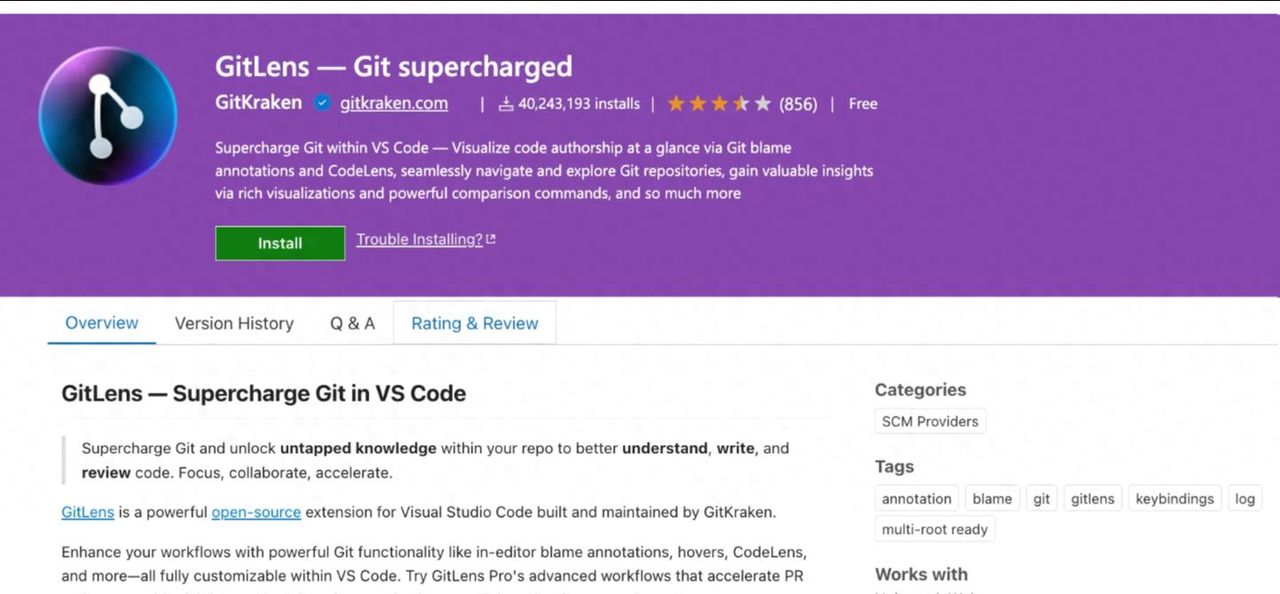Select the multi-root ready tag
The height and width of the screenshot is (594, 1280).
coord(935,529)
